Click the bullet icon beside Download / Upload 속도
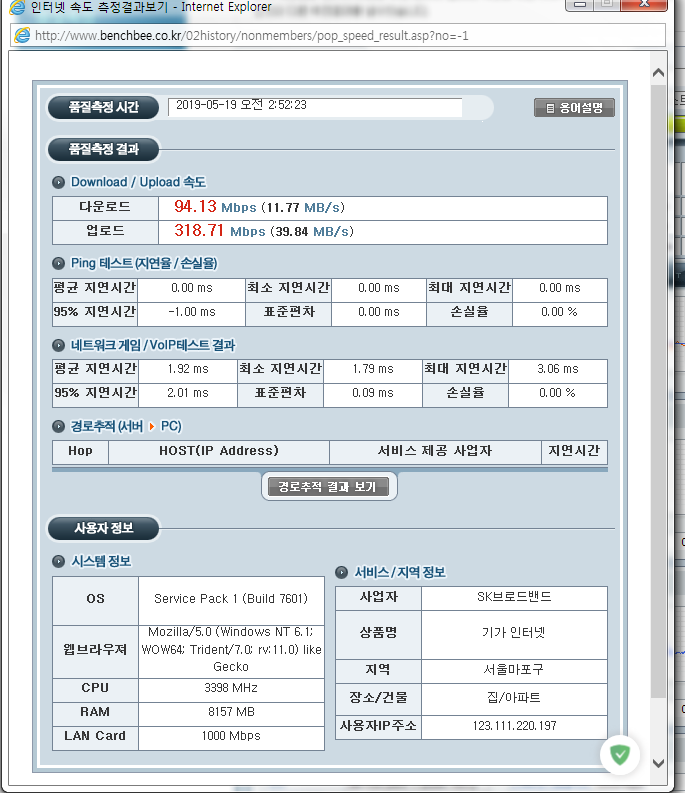This screenshot has width=685, height=793. pyautogui.click(x=59, y=182)
